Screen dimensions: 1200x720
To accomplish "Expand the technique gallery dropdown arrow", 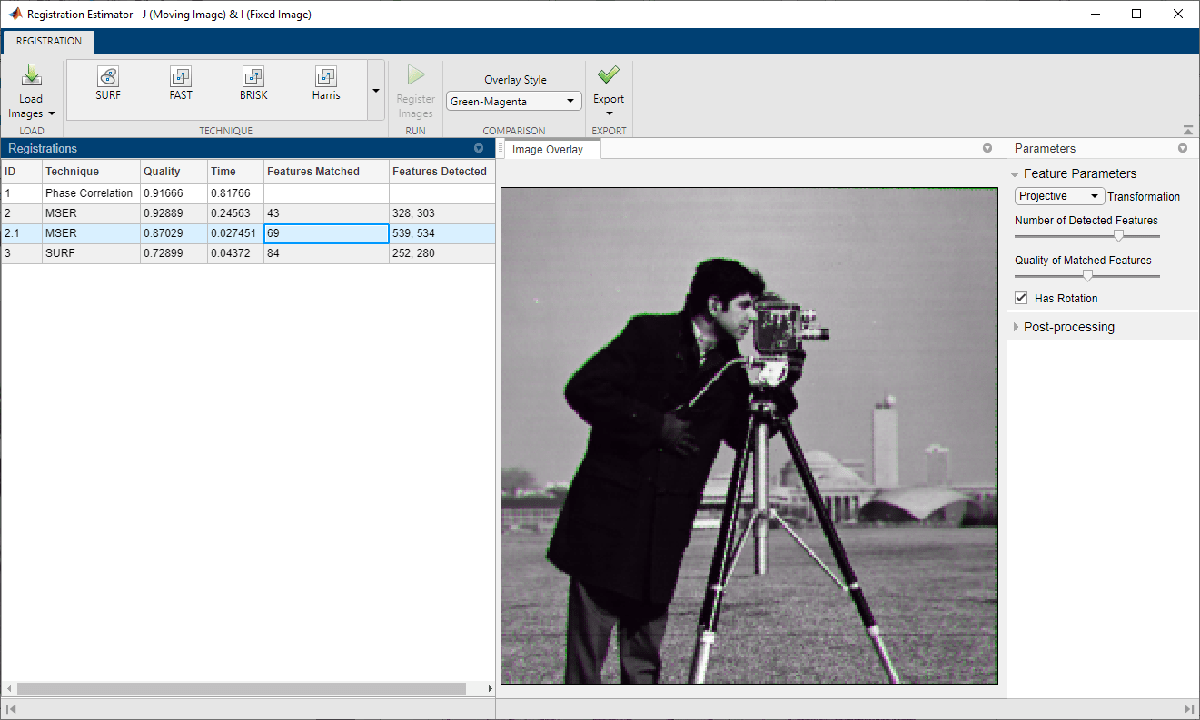I will 376,90.
